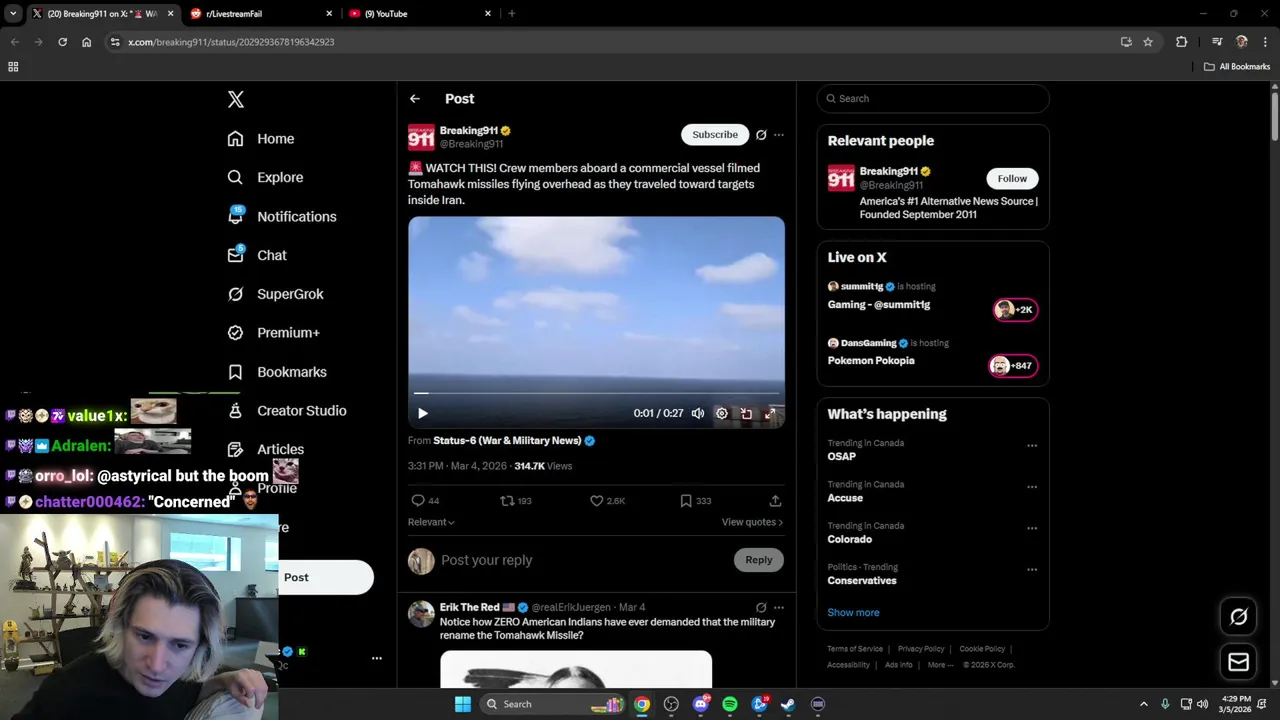Click Grok icon on Erik The Red reply
This screenshot has width=1280, height=720.
tap(761, 607)
